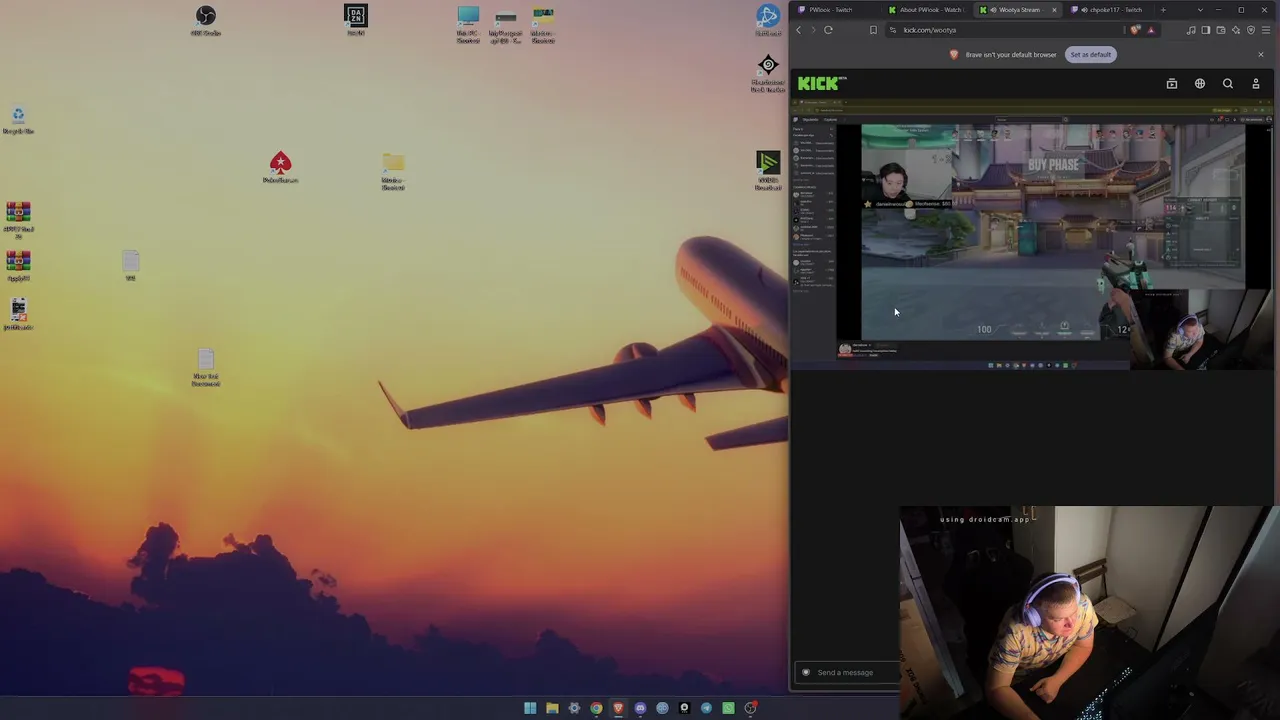1280x720 pixels.
Task: Open Kick language globe icon
Action: (x=1200, y=84)
